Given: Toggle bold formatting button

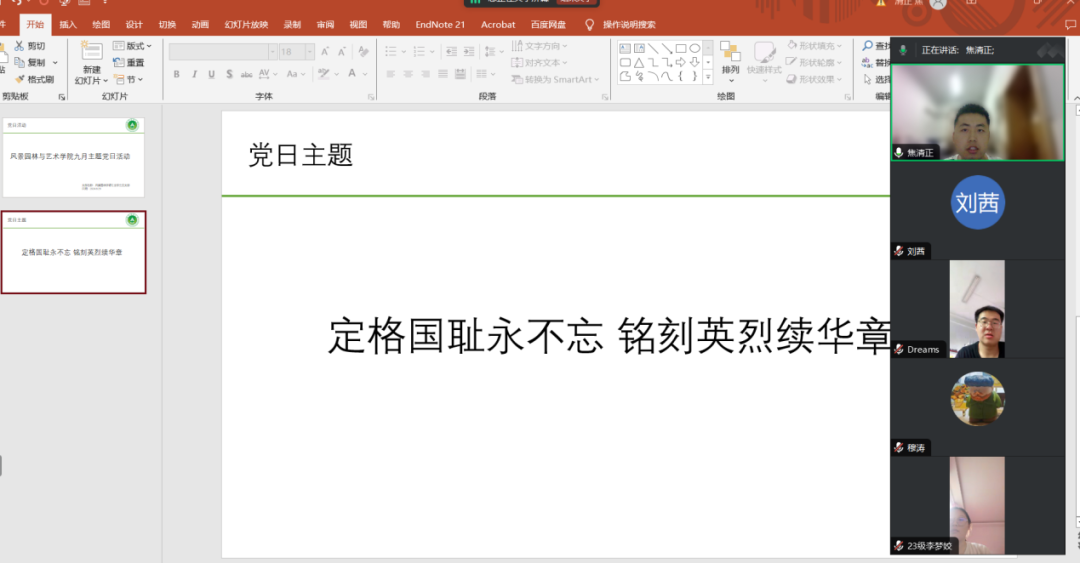Looking at the screenshot, I should (x=177, y=74).
